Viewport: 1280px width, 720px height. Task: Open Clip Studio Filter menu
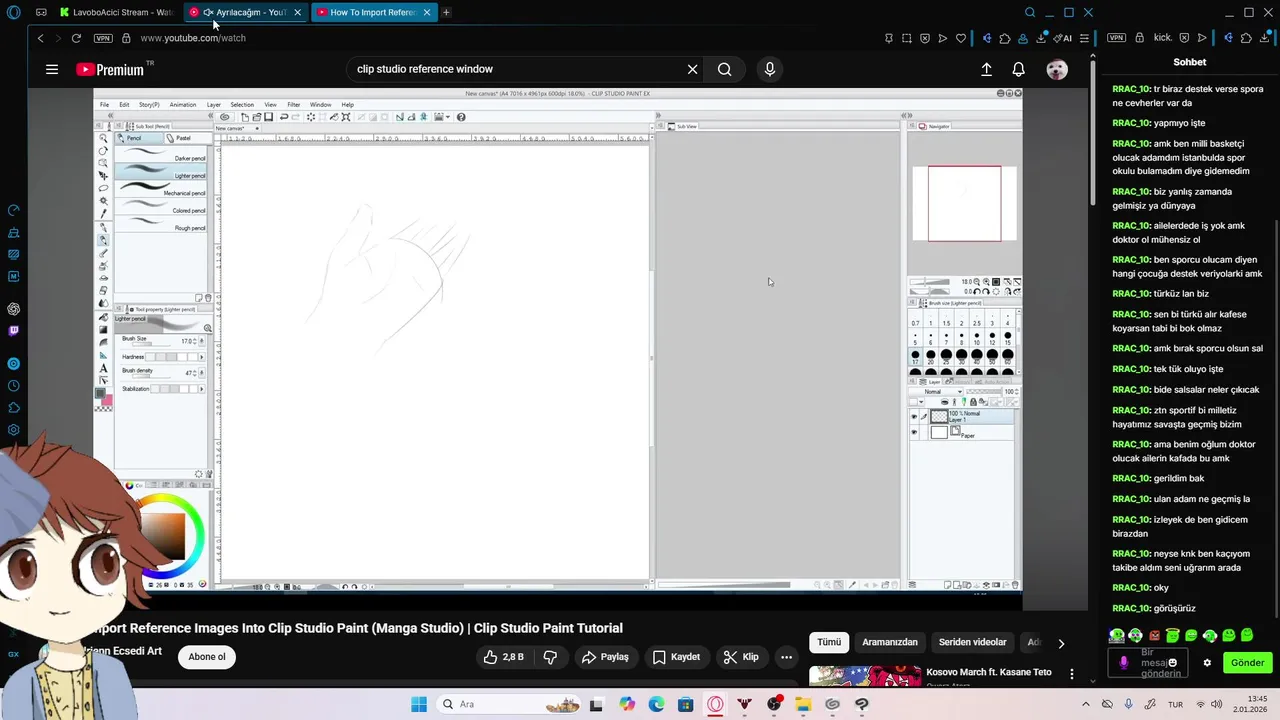[294, 104]
